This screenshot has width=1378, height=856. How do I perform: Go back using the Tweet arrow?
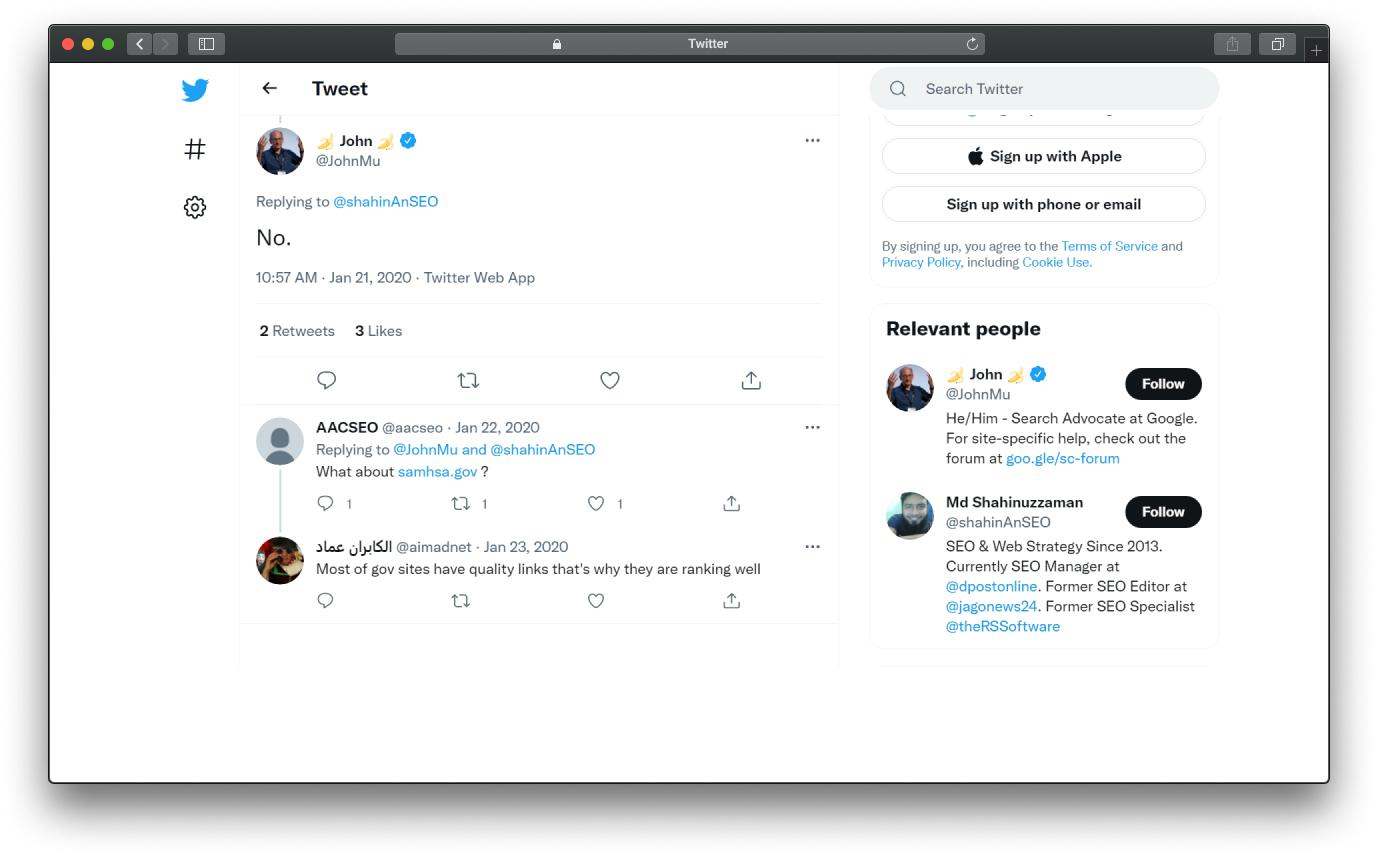click(269, 88)
